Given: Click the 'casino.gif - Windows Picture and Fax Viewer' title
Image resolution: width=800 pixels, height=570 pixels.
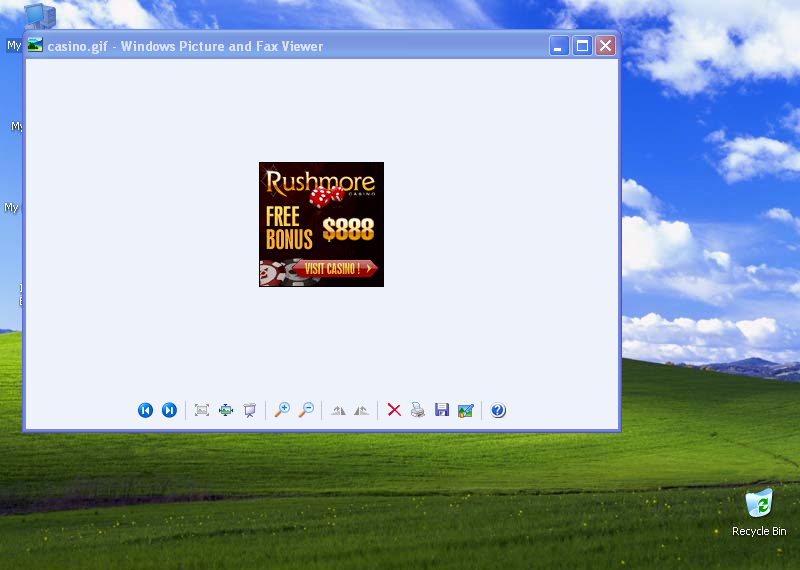Looking at the screenshot, I should click(x=185, y=46).
